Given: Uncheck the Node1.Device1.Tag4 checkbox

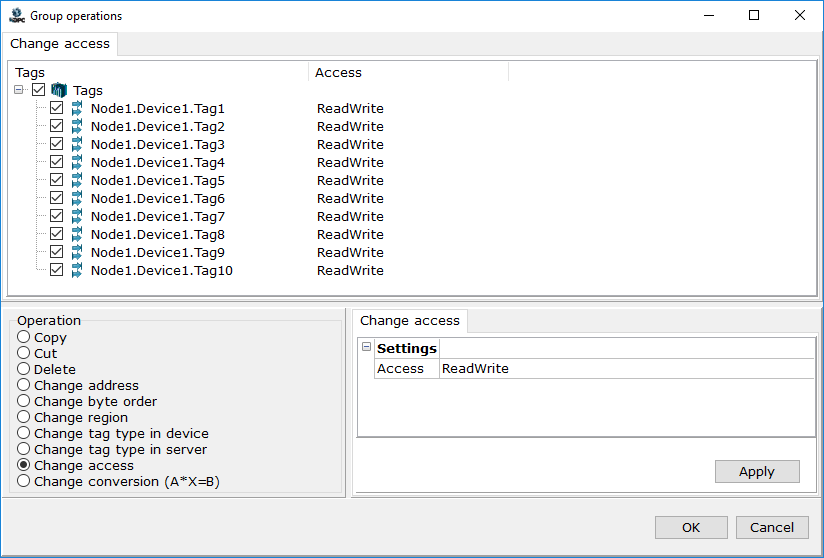Looking at the screenshot, I should click(x=57, y=161).
